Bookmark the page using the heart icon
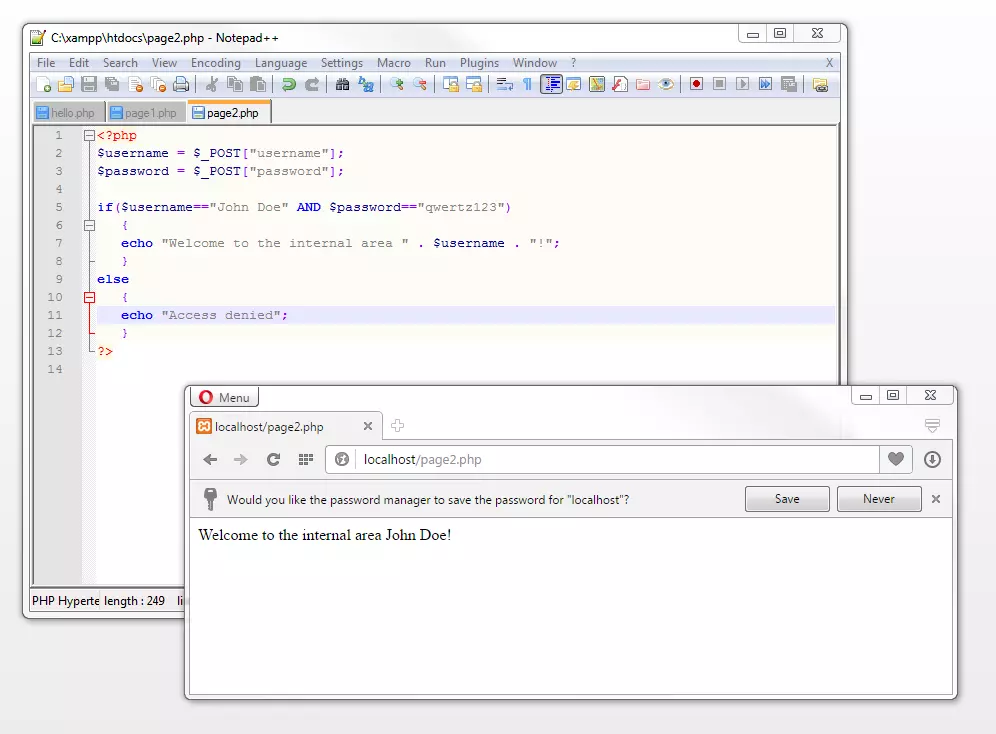The image size is (996, 734). [x=895, y=460]
